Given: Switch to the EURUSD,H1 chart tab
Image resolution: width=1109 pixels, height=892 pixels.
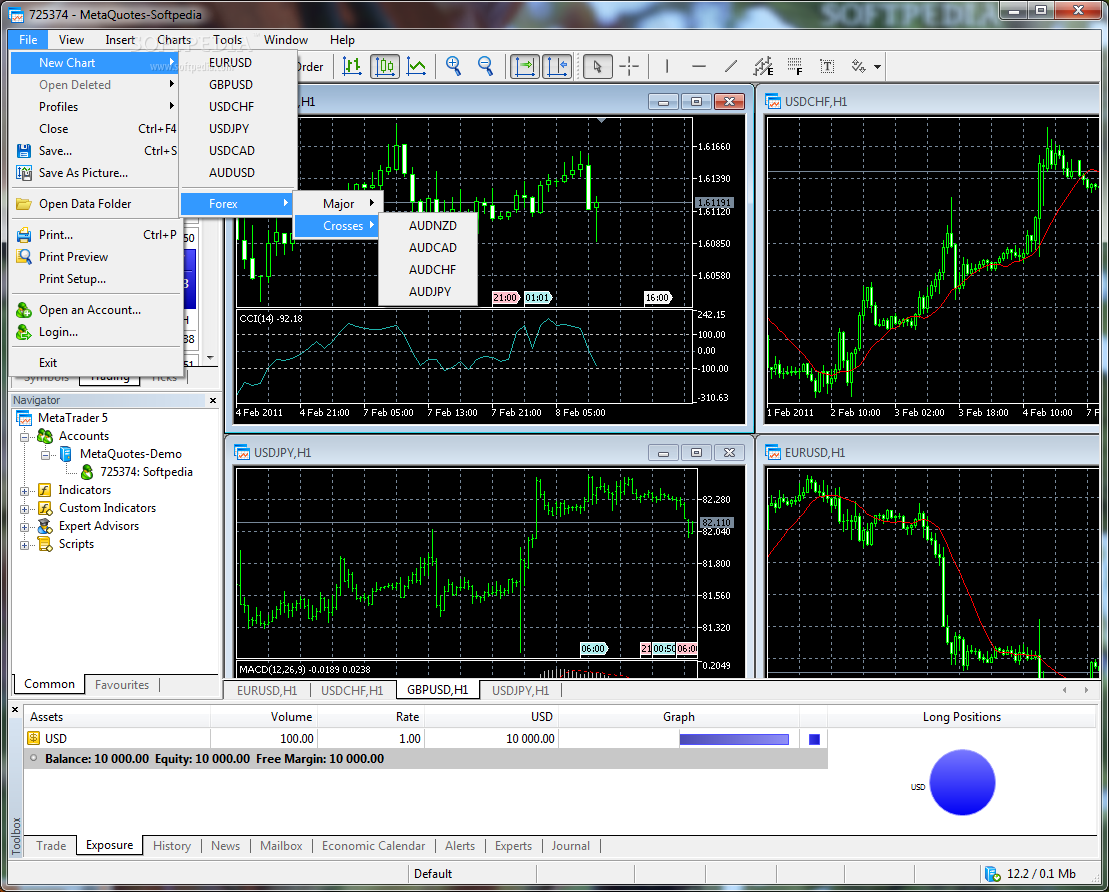Looking at the screenshot, I should [267, 690].
